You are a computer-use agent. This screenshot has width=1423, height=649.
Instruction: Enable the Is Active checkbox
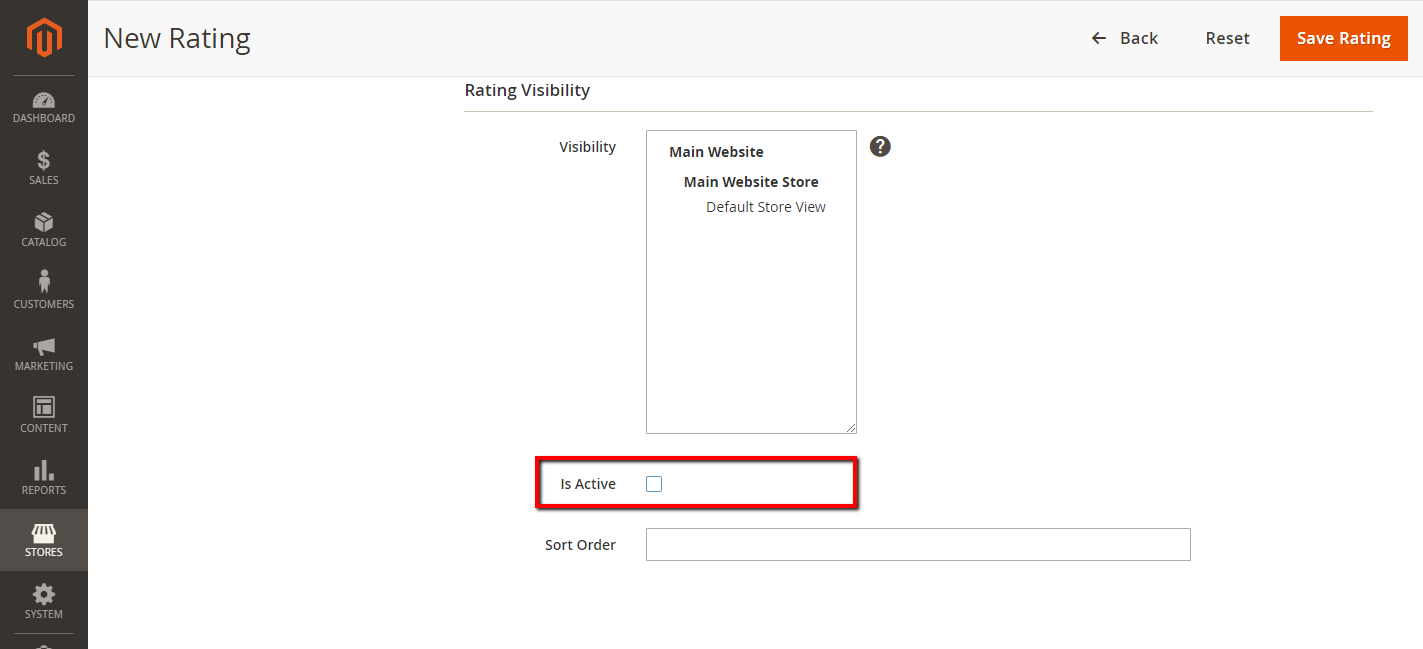654,483
